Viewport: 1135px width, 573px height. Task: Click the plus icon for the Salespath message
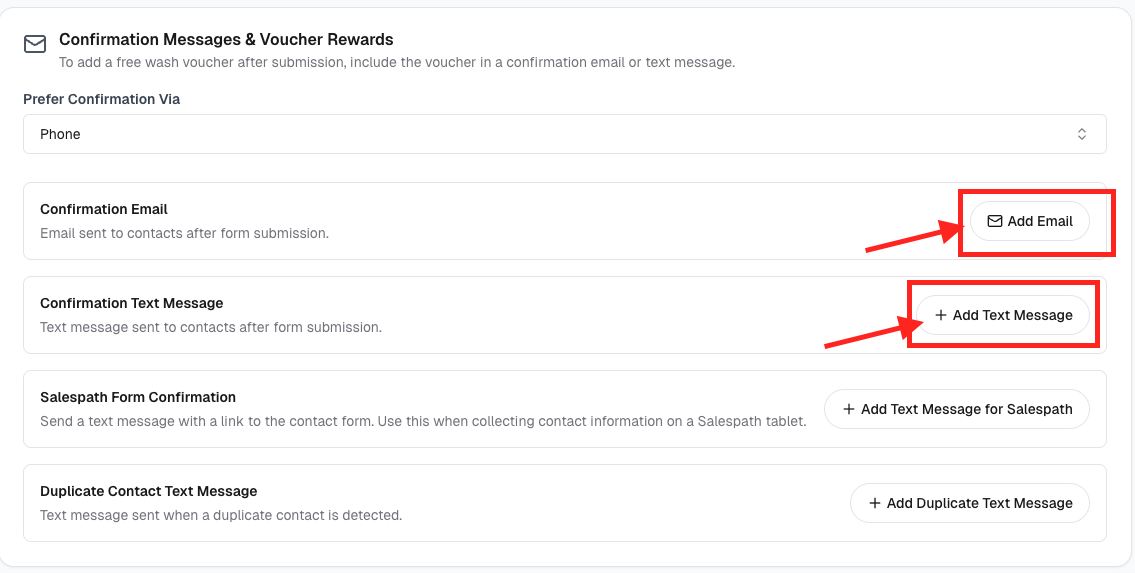[x=849, y=409]
